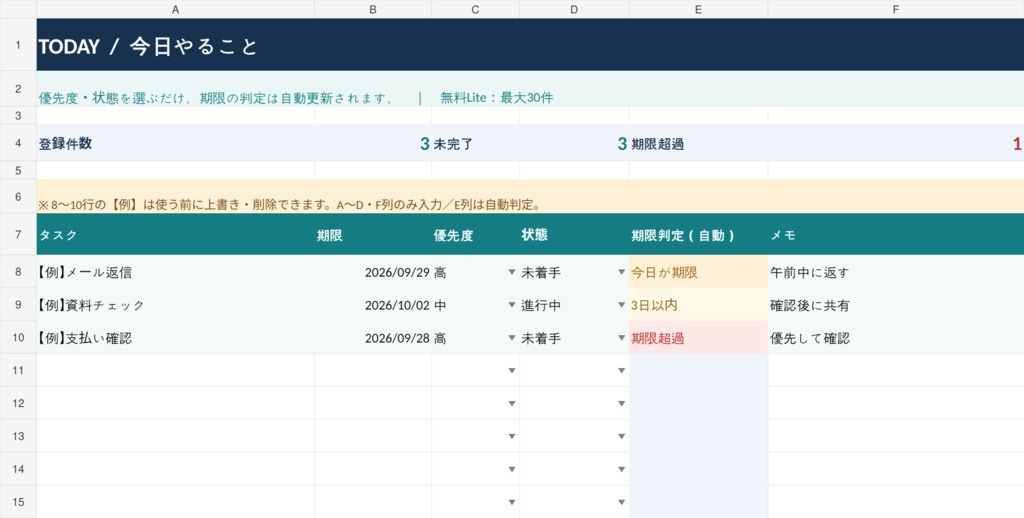The image size is (1024, 518).
Task: Click the 期限判定(自動) heading cell
Action: [x=699, y=234]
